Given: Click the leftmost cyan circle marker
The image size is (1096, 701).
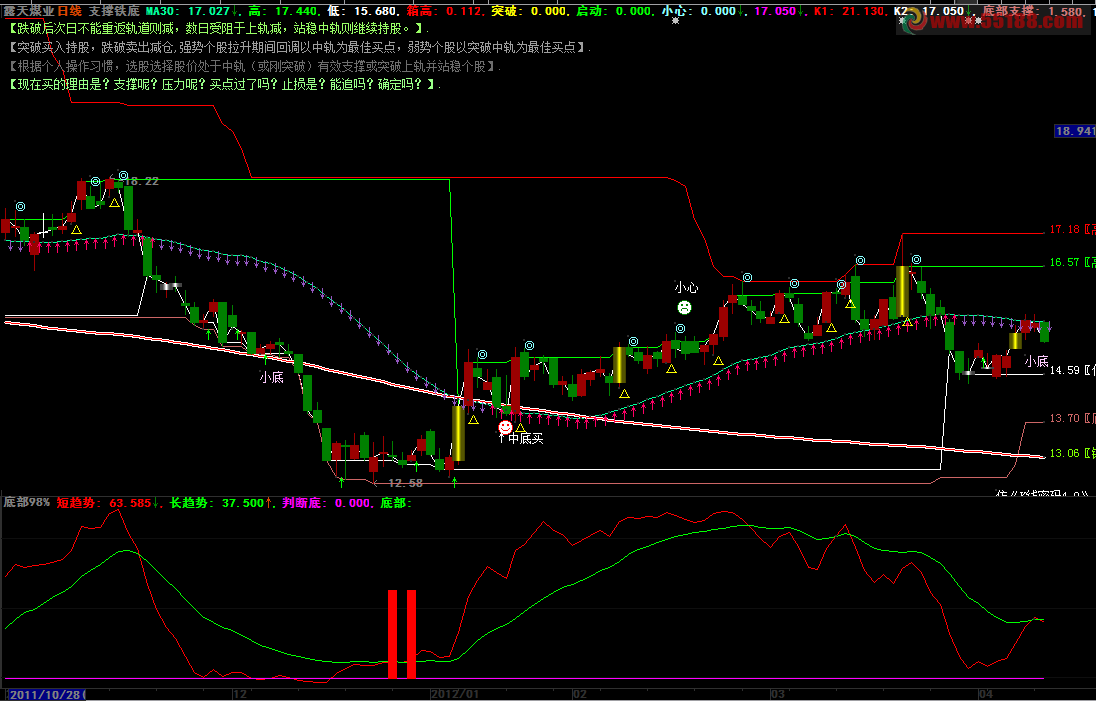Looking at the screenshot, I should pos(20,207).
